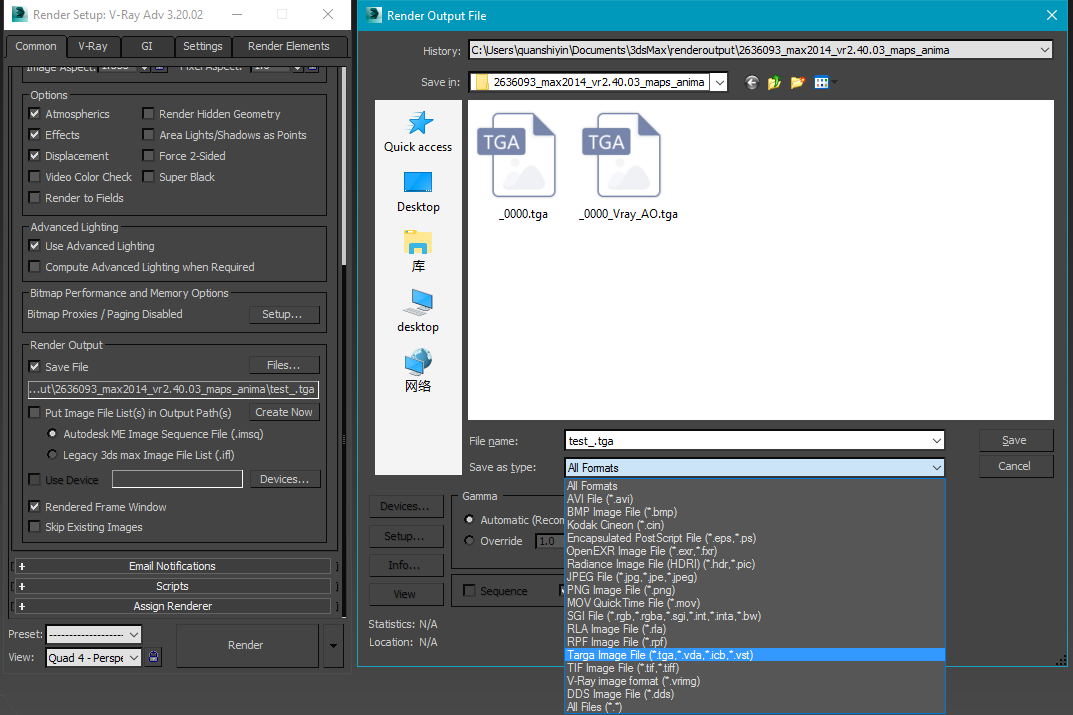The height and width of the screenshot is (715, 1073).
Task: Expand the Assign Renderer rollout
Action: [172, 606]
